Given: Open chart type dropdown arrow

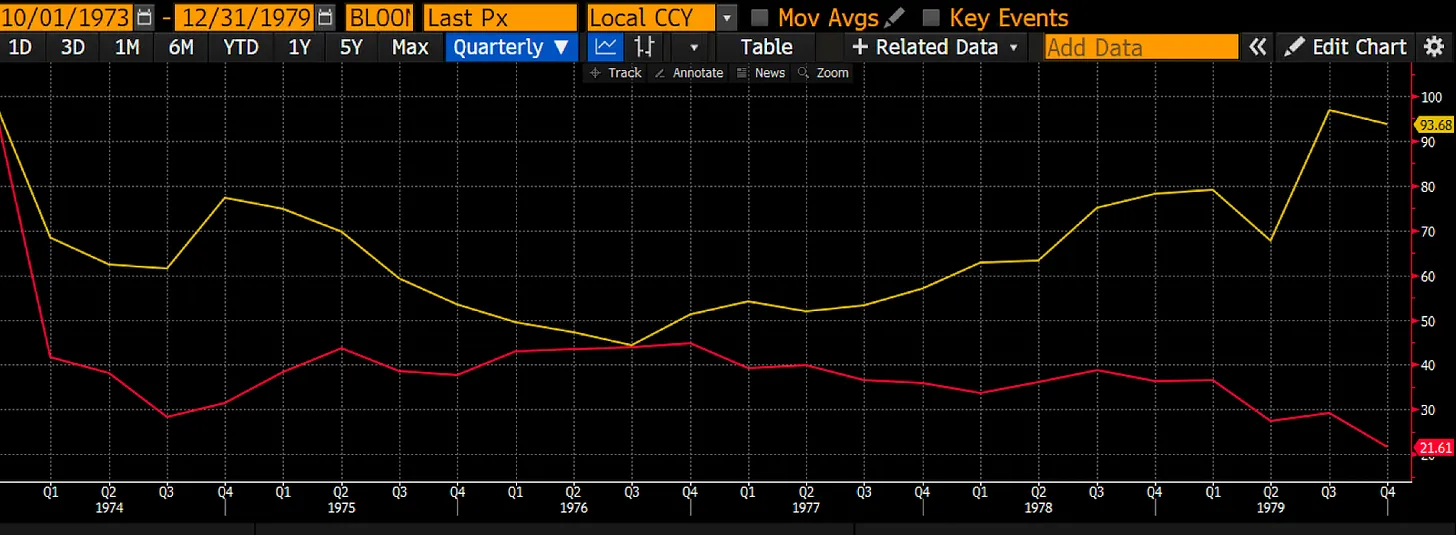Looking at the screenshot, I should coord(692,47).
